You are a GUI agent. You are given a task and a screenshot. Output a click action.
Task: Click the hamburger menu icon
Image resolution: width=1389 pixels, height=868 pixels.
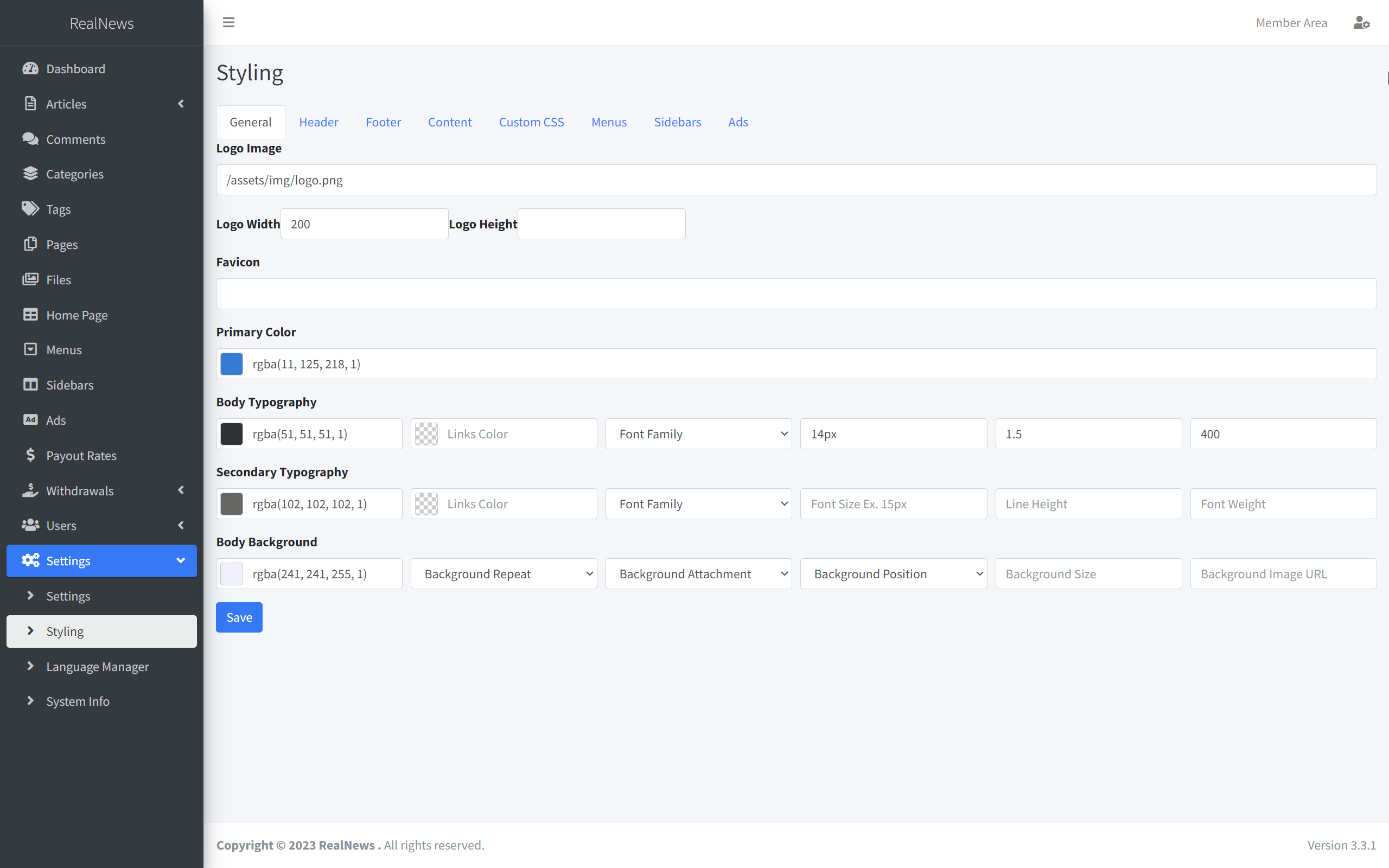click(x=228, y=22)
